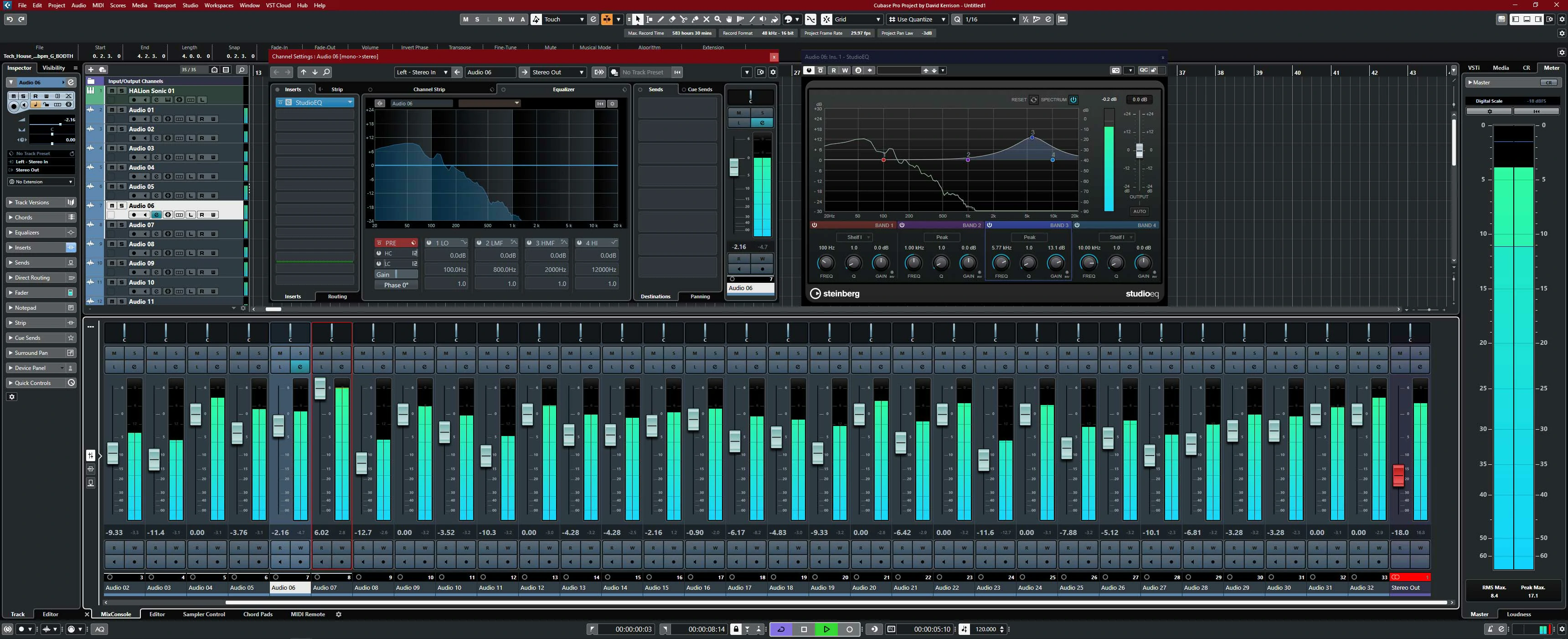
Task: Switch to the Routing tab in Channel Settings
Action: (x=337, y=296)
